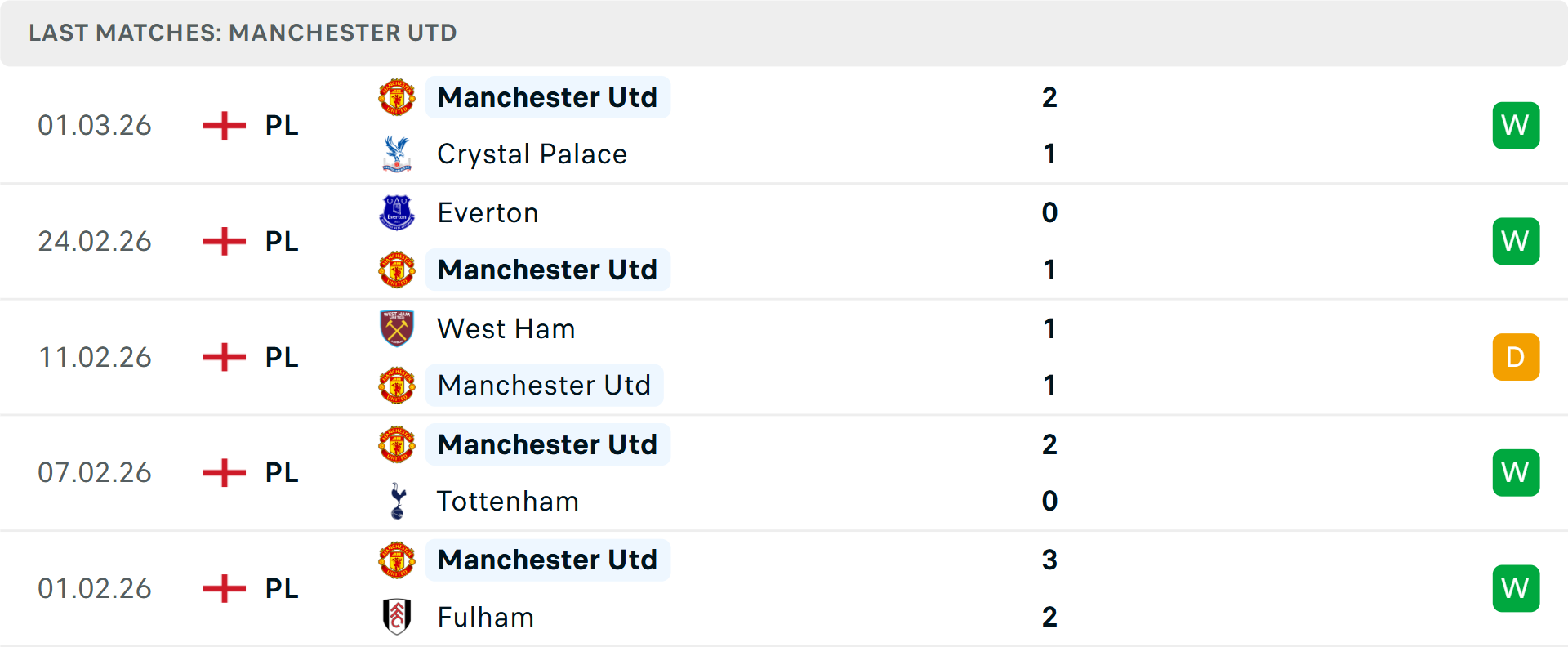Click the West Ham club crest

(397, 328)
